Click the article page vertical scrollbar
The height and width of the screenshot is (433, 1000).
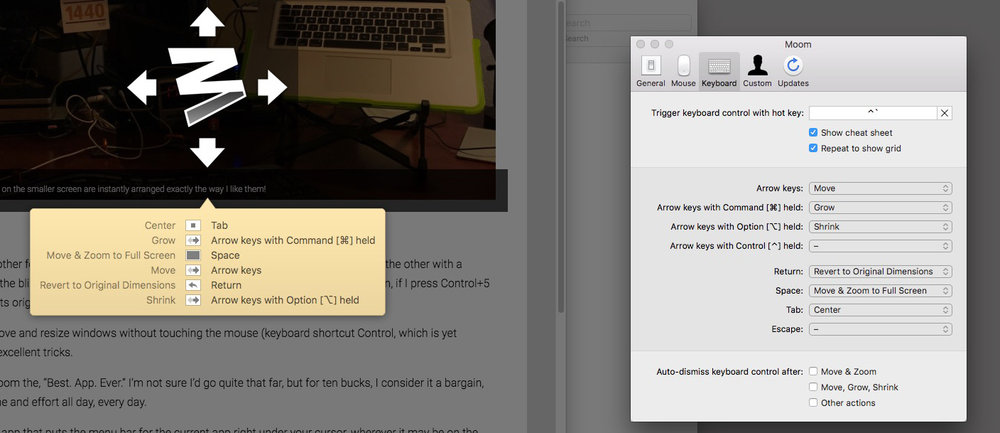[561, 156]
